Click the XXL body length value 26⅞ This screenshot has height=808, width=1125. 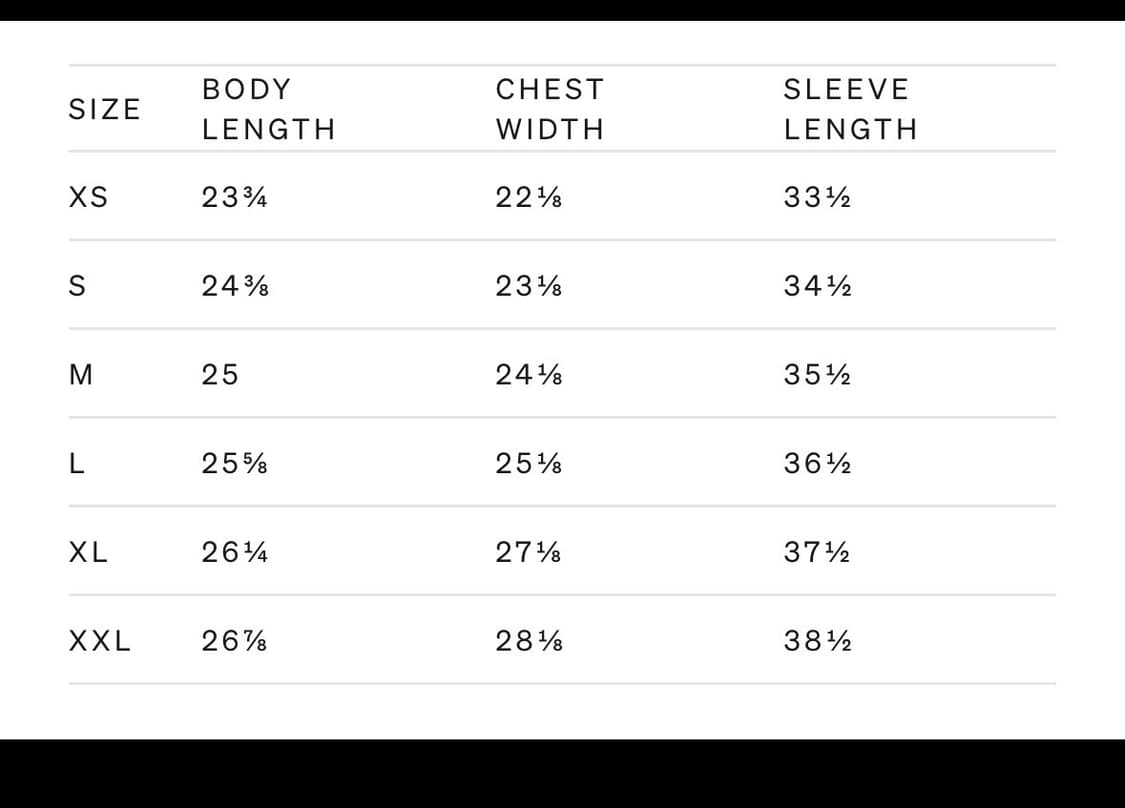coord(234,641)
